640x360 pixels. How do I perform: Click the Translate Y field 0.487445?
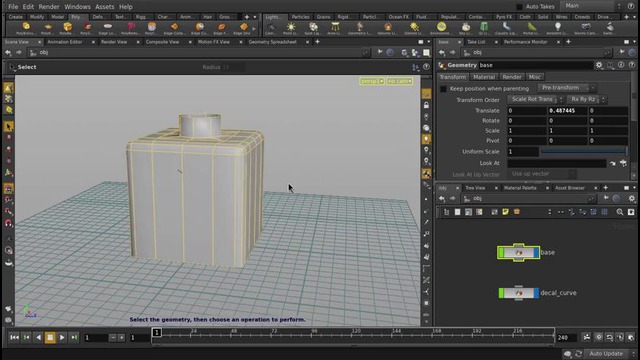(x=567, y=111)
